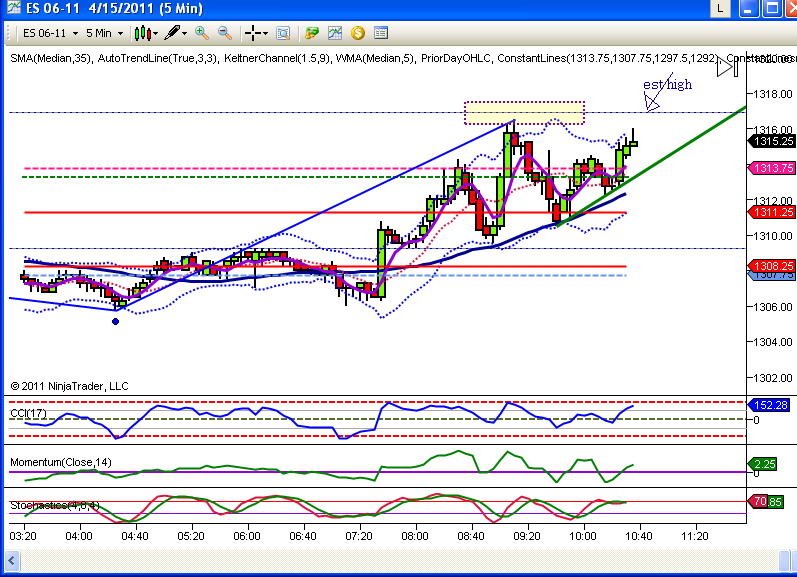This screenshot has height=577, width=797.
Task: Click the 08:00 time axis label
Action: pos(415,536)
